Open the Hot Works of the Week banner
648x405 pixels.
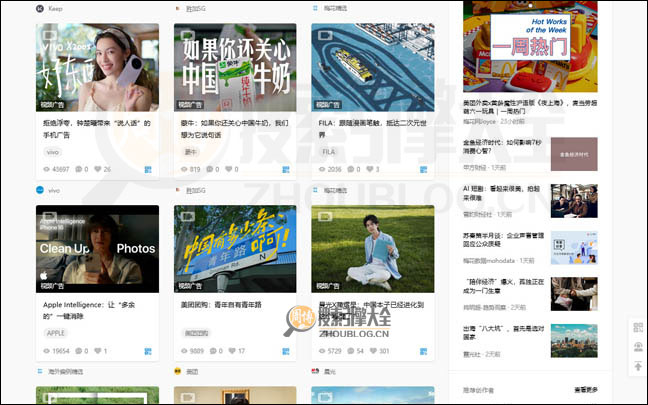530,46
